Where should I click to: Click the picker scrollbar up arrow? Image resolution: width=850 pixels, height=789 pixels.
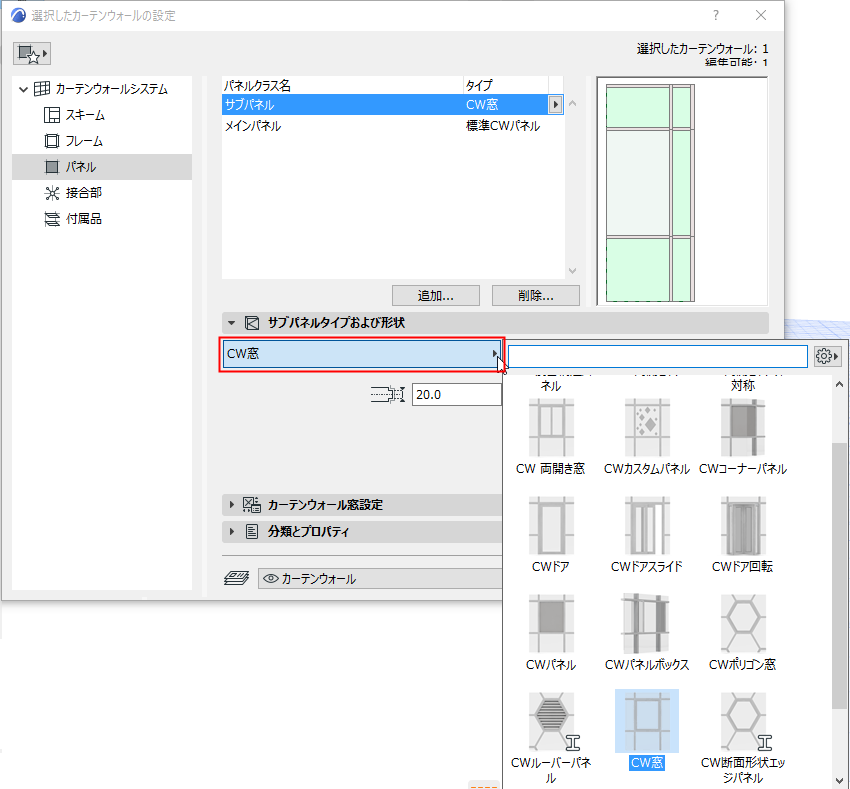coord(839,384)
